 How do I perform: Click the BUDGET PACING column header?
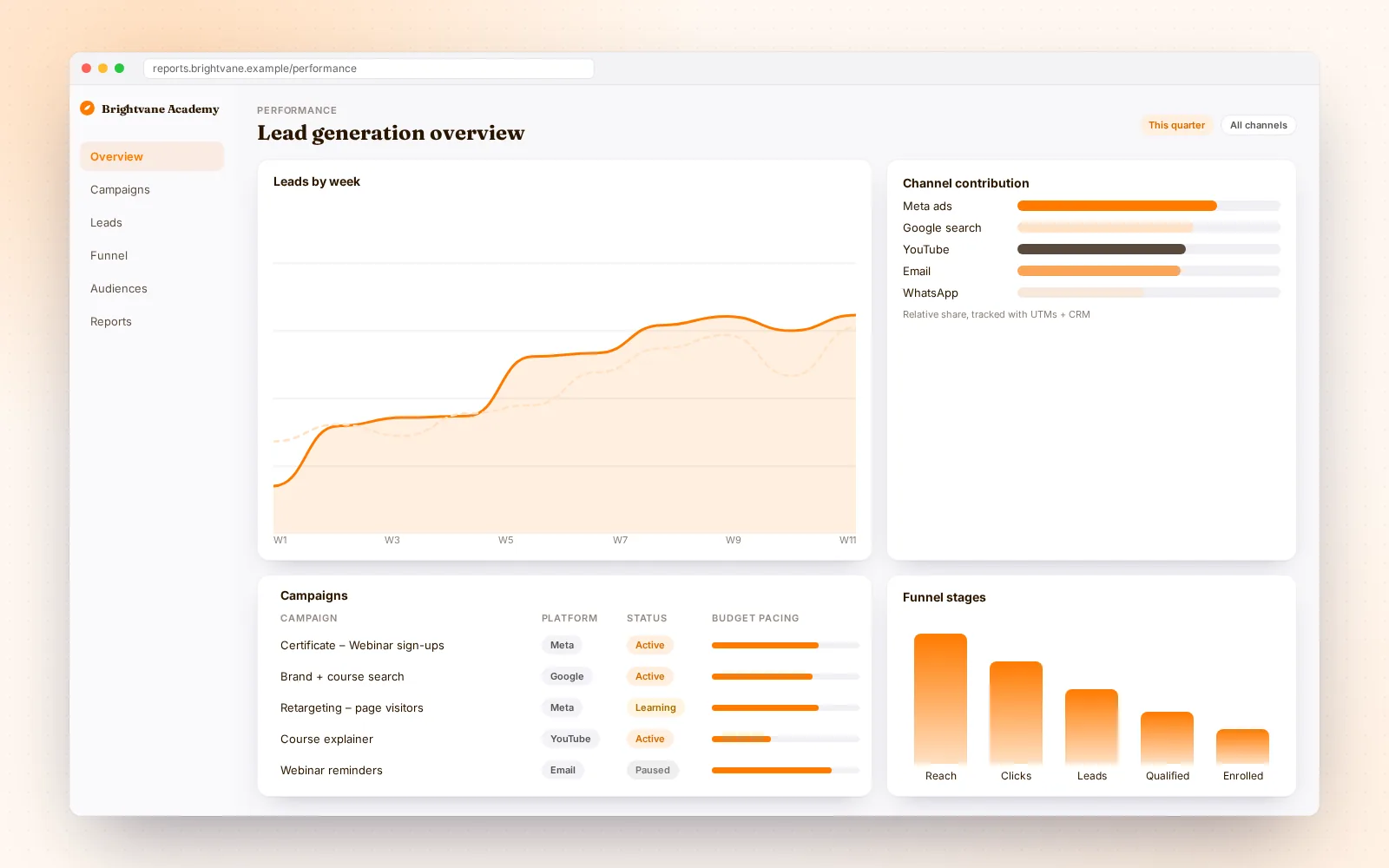coord(755,618)
